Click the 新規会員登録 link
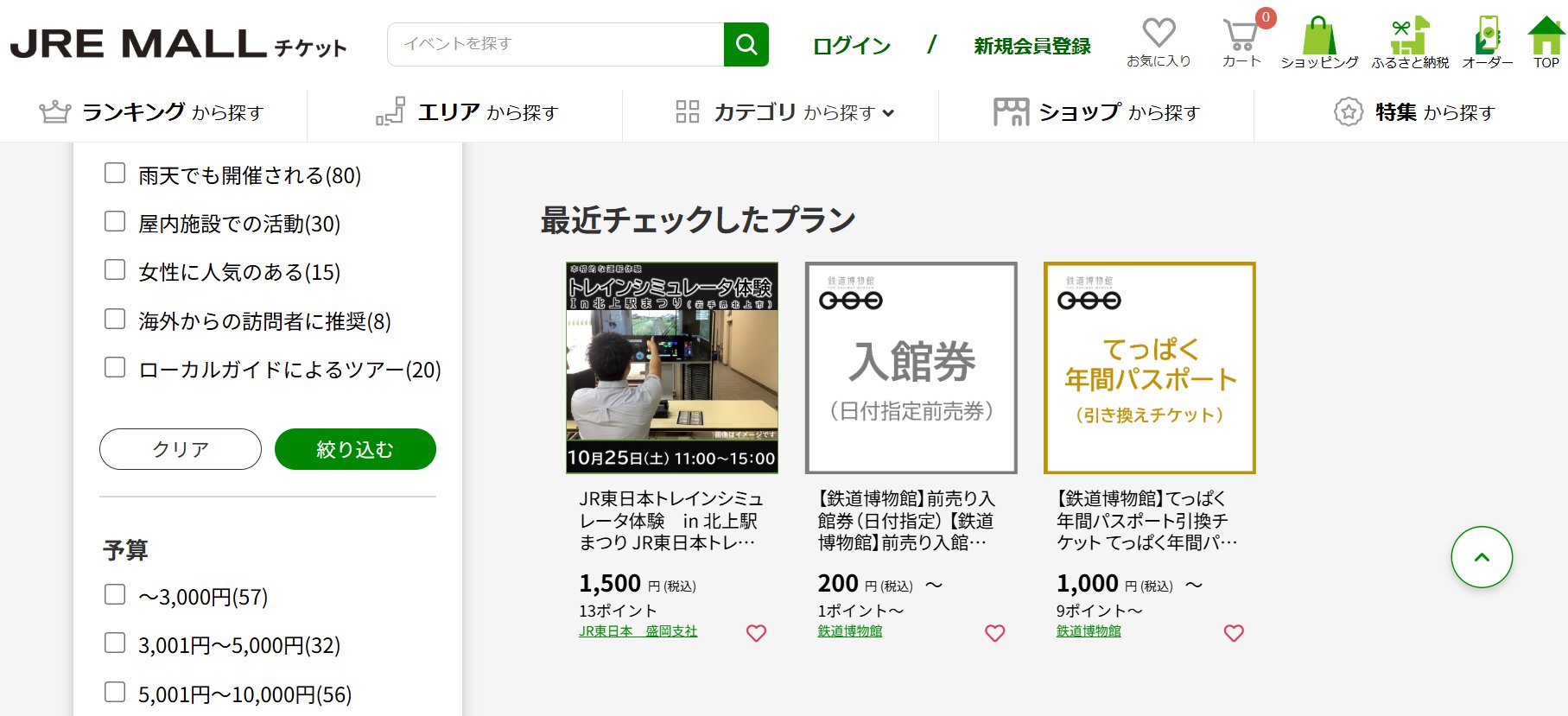The height and width of the screenshot is (716, 1568). click(1032, 46)
